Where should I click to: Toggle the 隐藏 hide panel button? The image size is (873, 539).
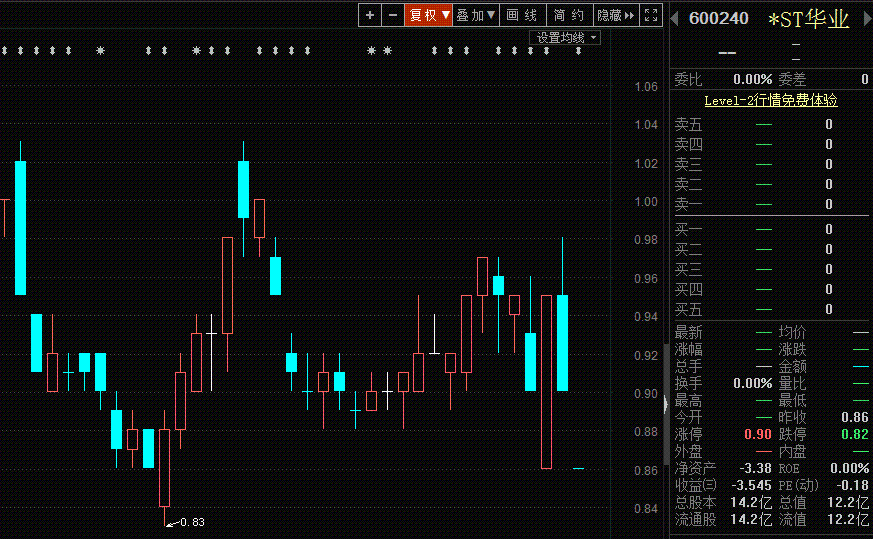pos(615,15)
